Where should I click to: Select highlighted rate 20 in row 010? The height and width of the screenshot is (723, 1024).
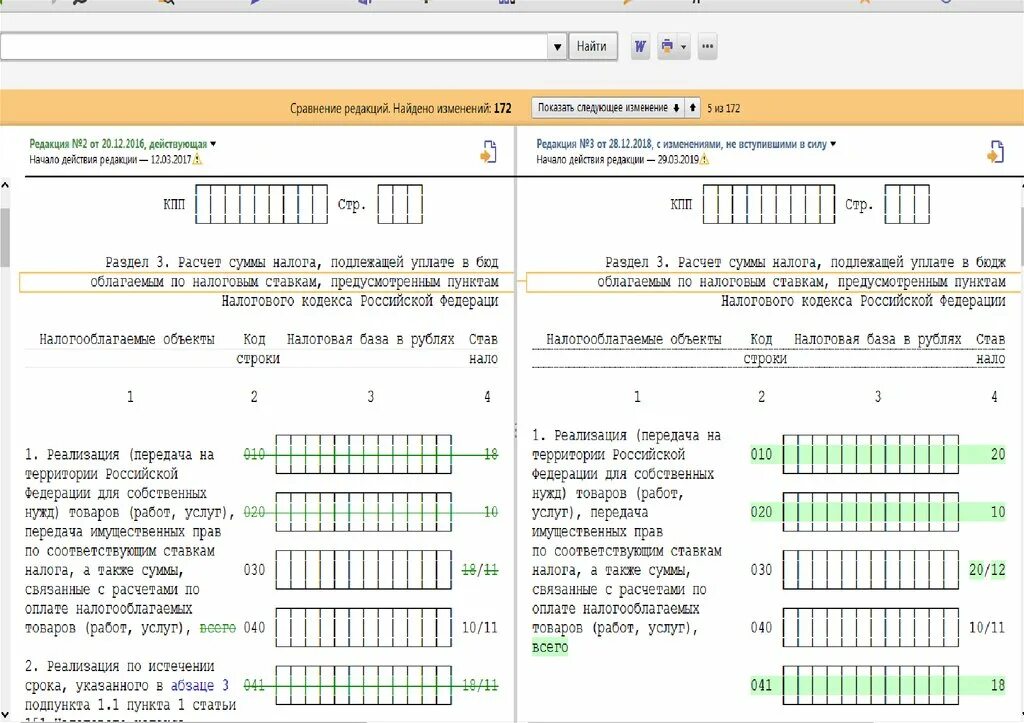click(998, 454)
